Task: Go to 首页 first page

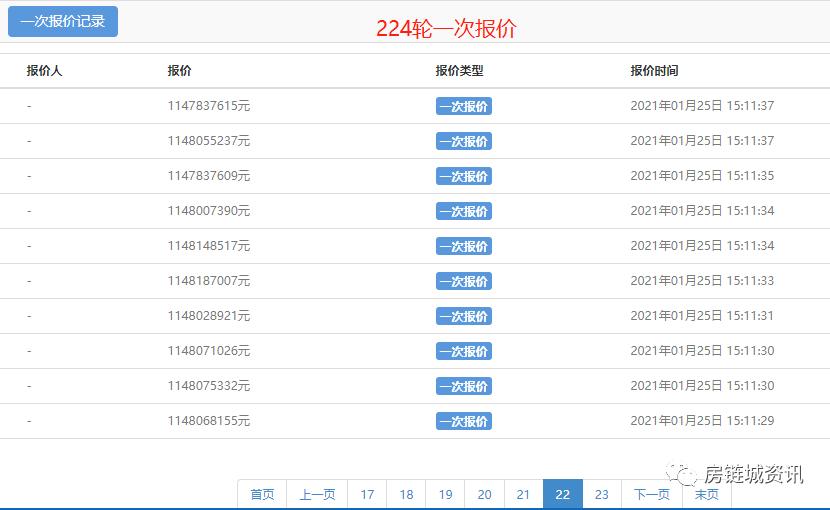Action: point(263,495)
